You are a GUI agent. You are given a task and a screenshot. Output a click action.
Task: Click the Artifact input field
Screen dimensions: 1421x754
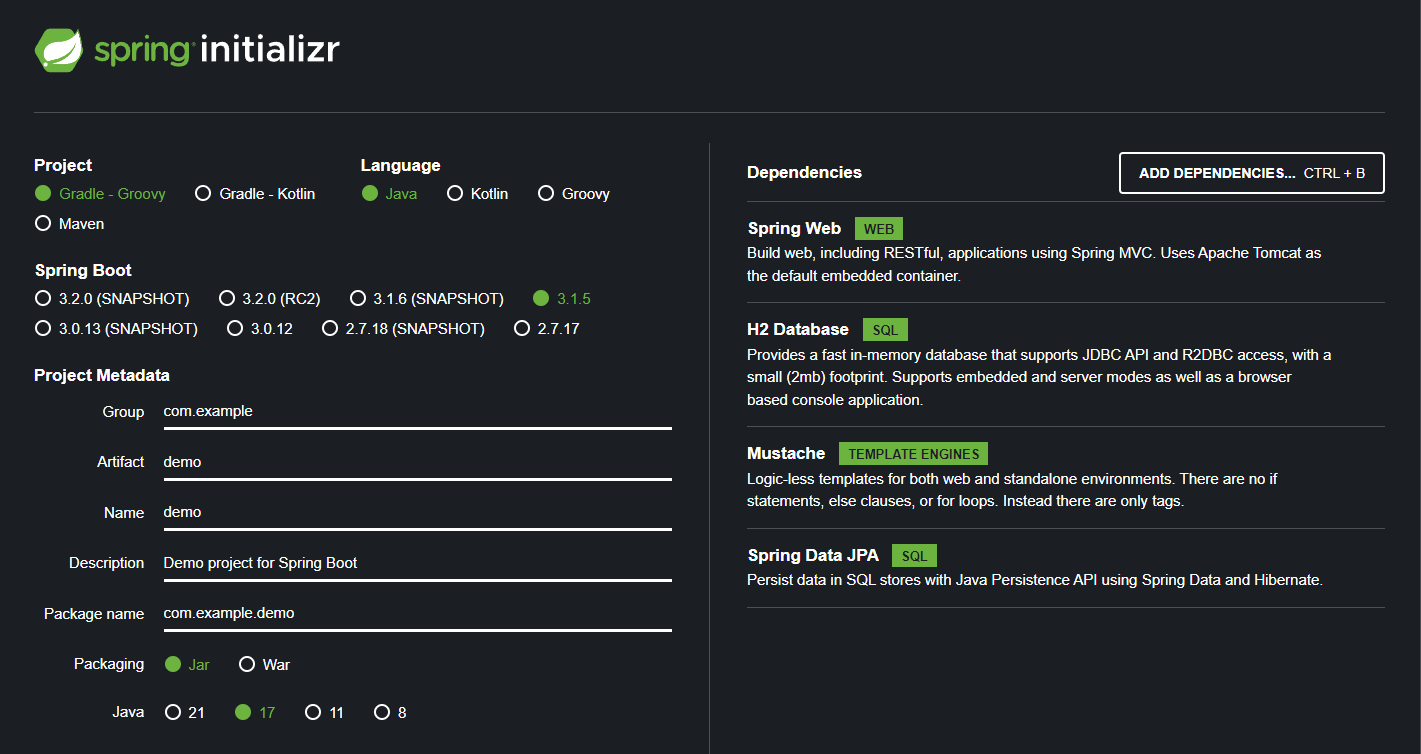pos(417,462)
